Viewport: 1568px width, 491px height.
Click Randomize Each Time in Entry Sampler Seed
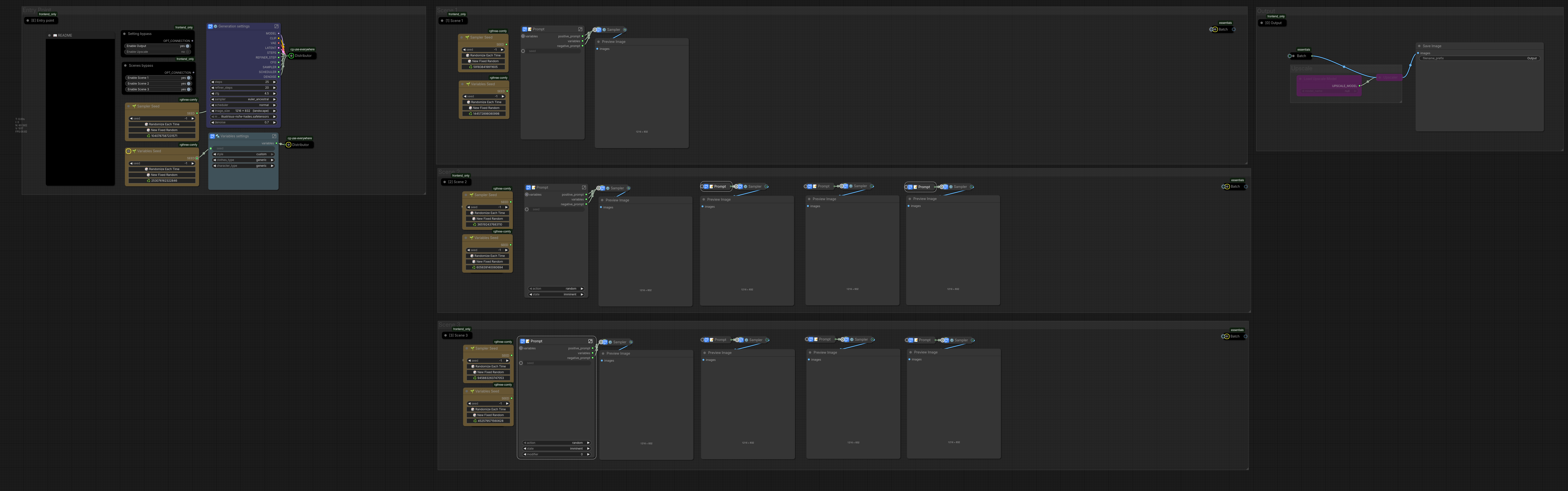(162, 124)
